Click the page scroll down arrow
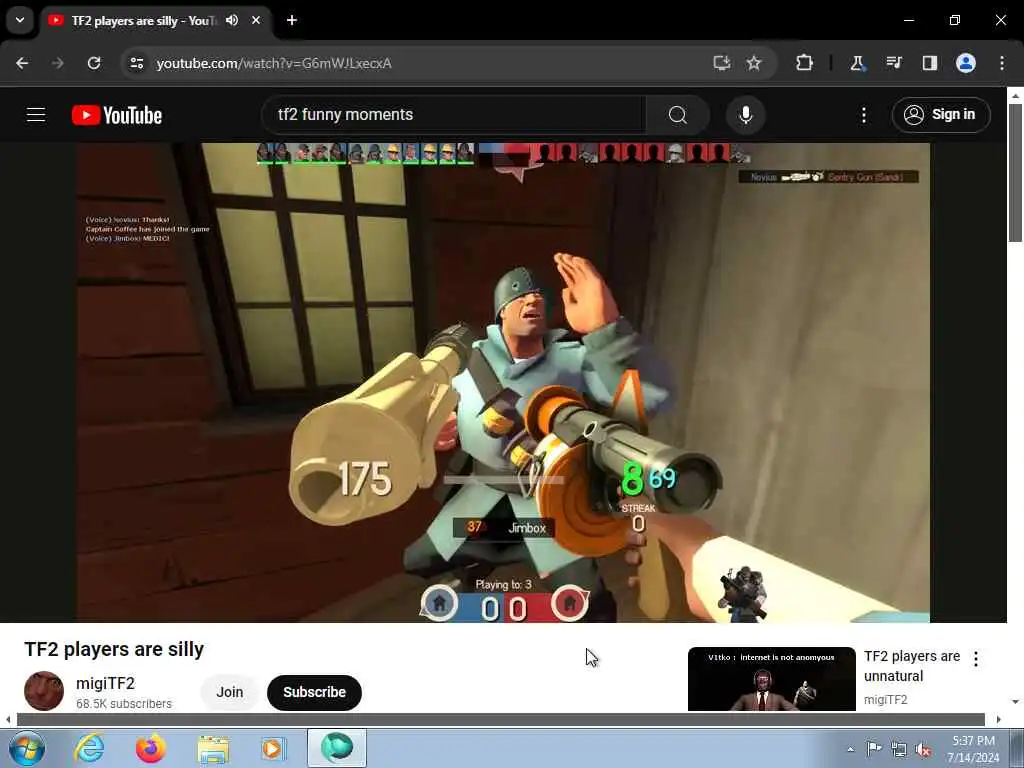1024x768 pixels. [x=1015, y=701]
